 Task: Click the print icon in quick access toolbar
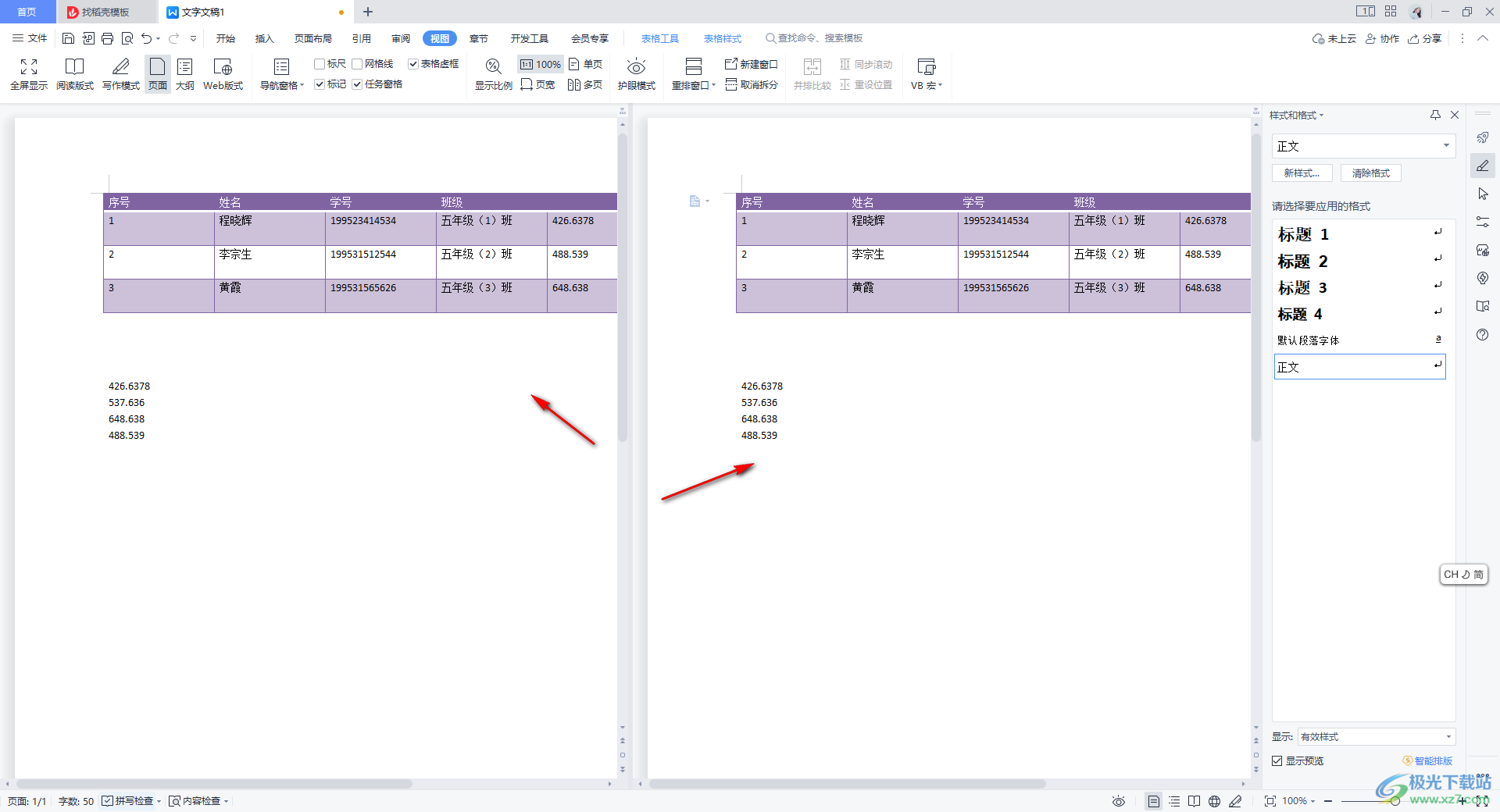tap(108, 38)
